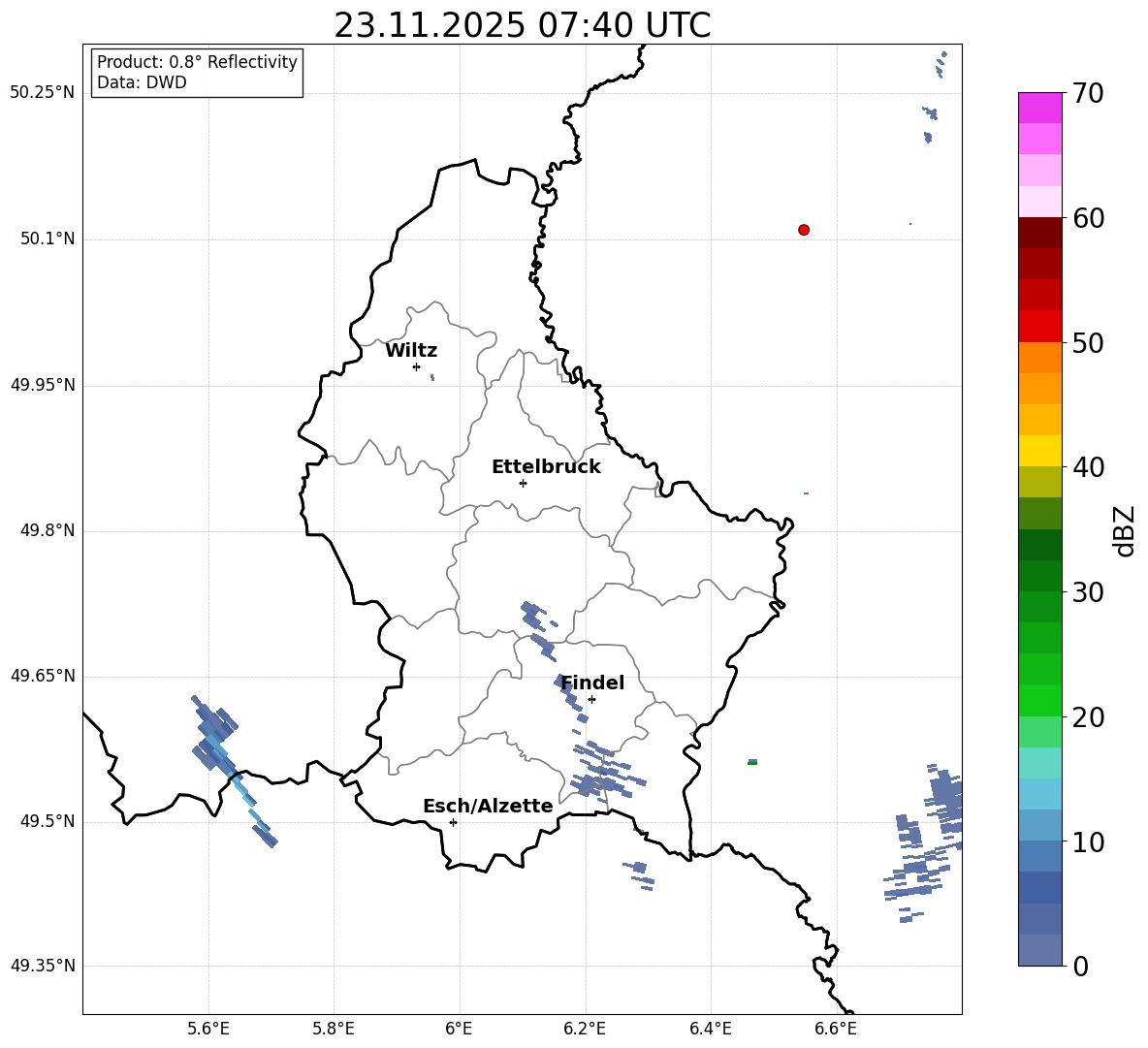Image resolution: width=1148 pixels, height=1048 pixels.
Task: Click the colorbar 50 tick label
Action: click(1089, 342)
